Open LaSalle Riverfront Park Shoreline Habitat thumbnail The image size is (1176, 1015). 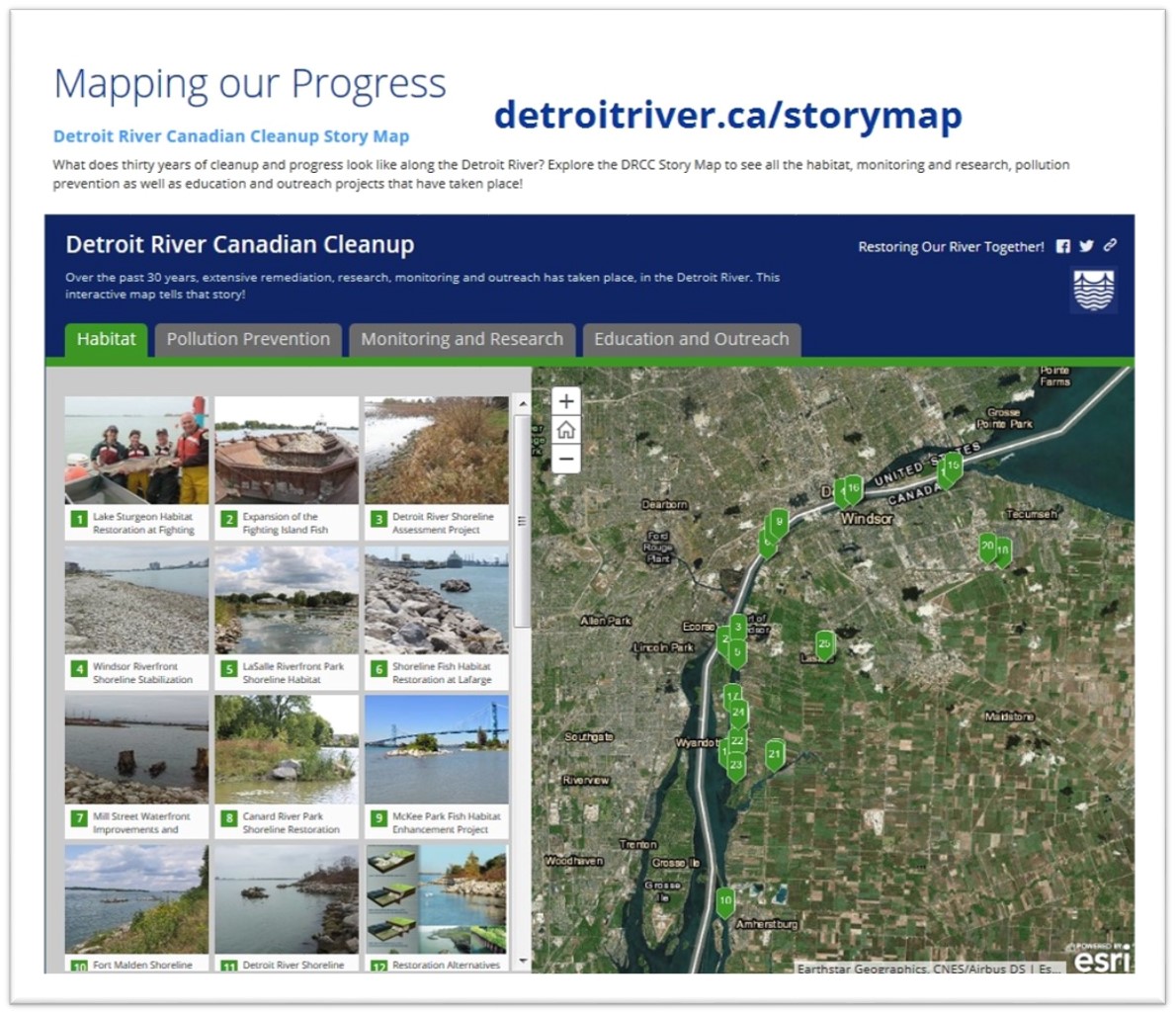click(287, 600)
